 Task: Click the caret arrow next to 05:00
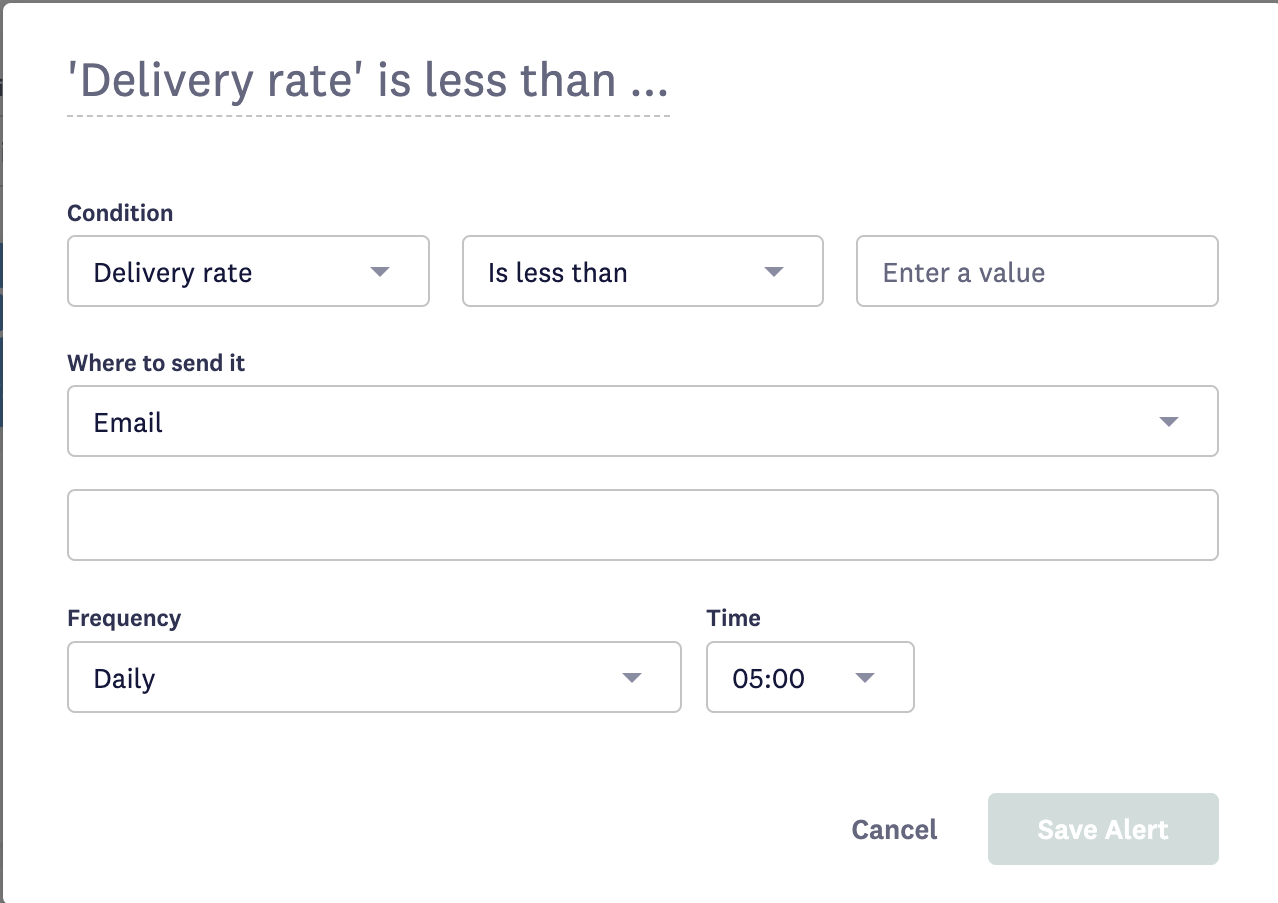(x=865, y=678)
